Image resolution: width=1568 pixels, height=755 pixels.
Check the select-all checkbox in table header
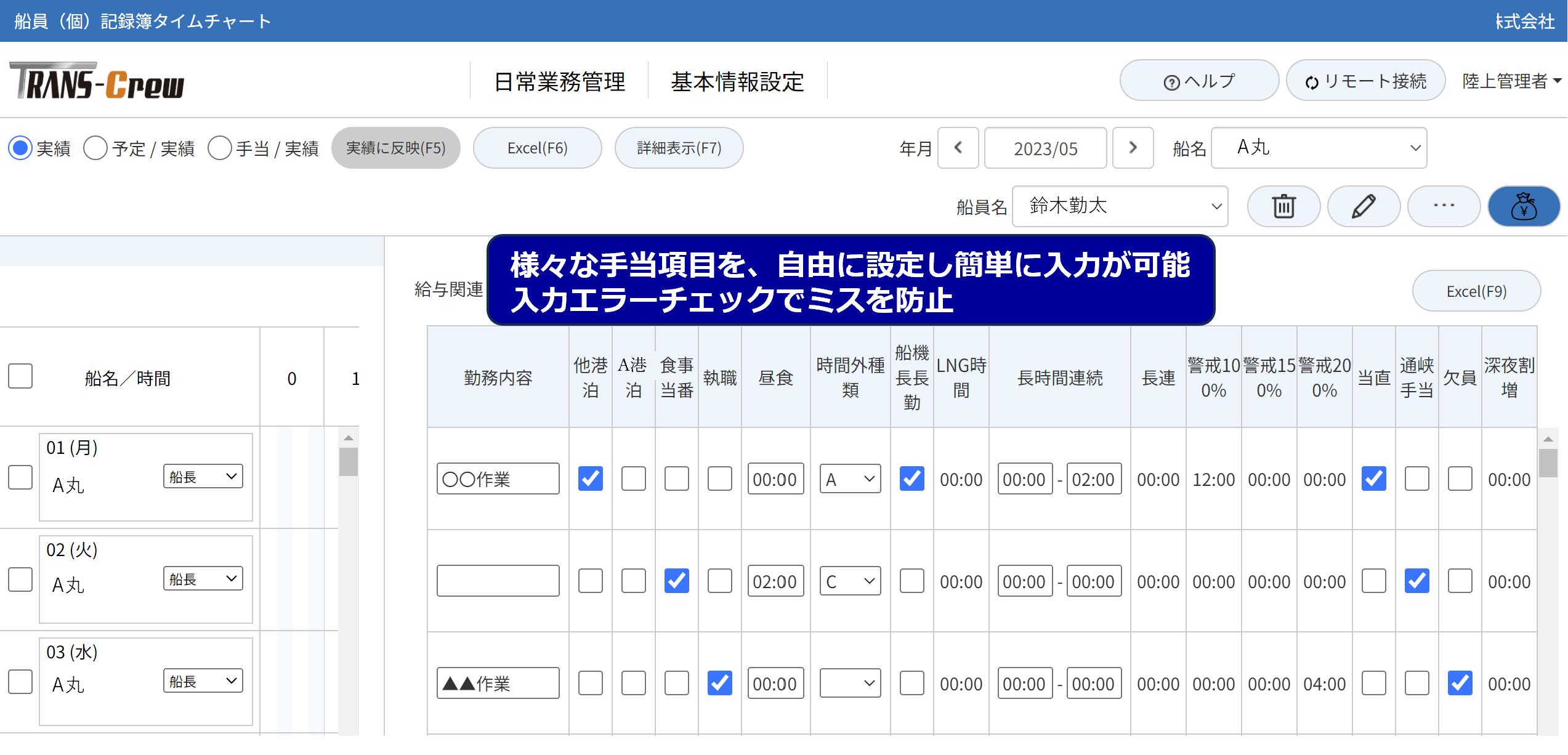pyautogui.click(x=20, y=376)
